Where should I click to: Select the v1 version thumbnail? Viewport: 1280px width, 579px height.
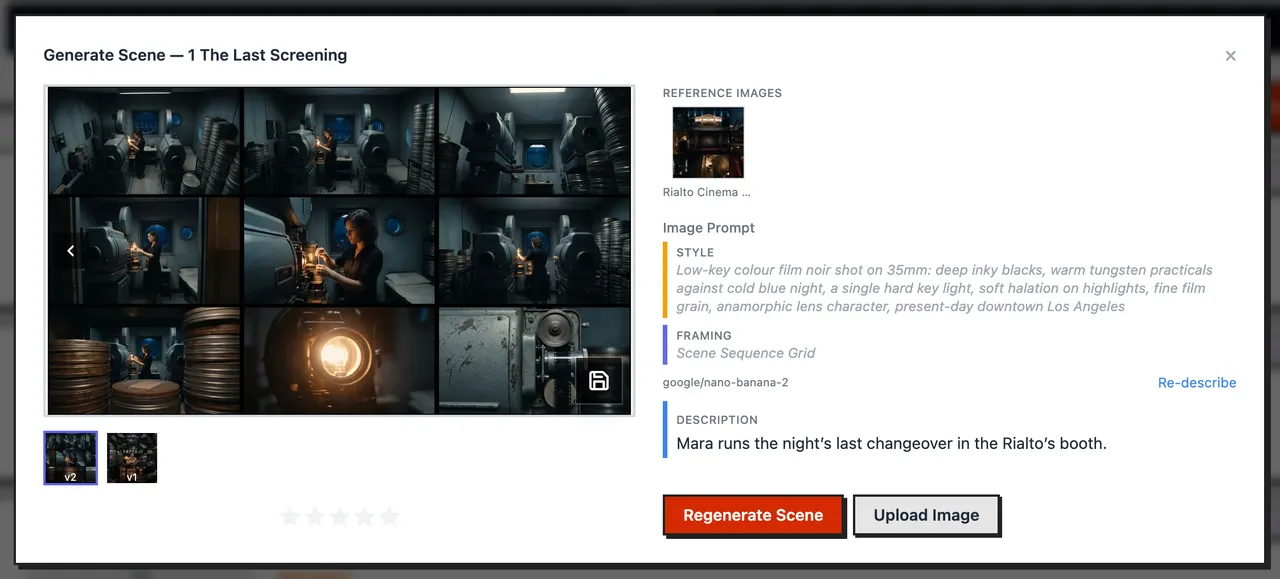pos(132,458)
